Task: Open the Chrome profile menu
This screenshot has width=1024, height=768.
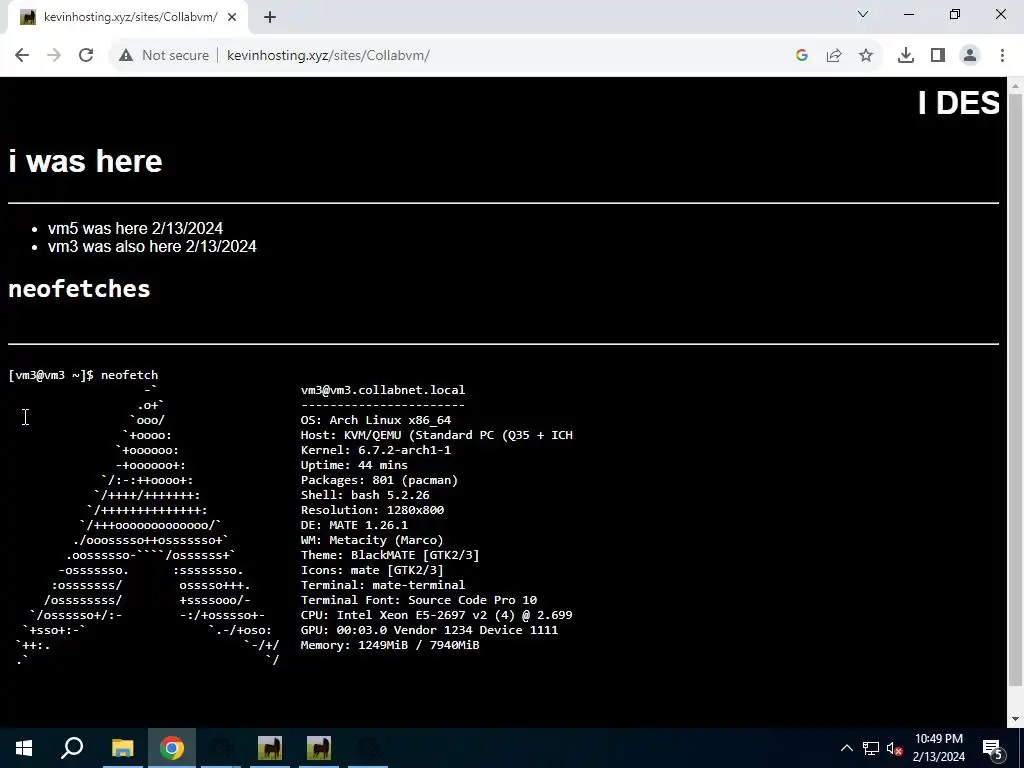Action: 970,56
